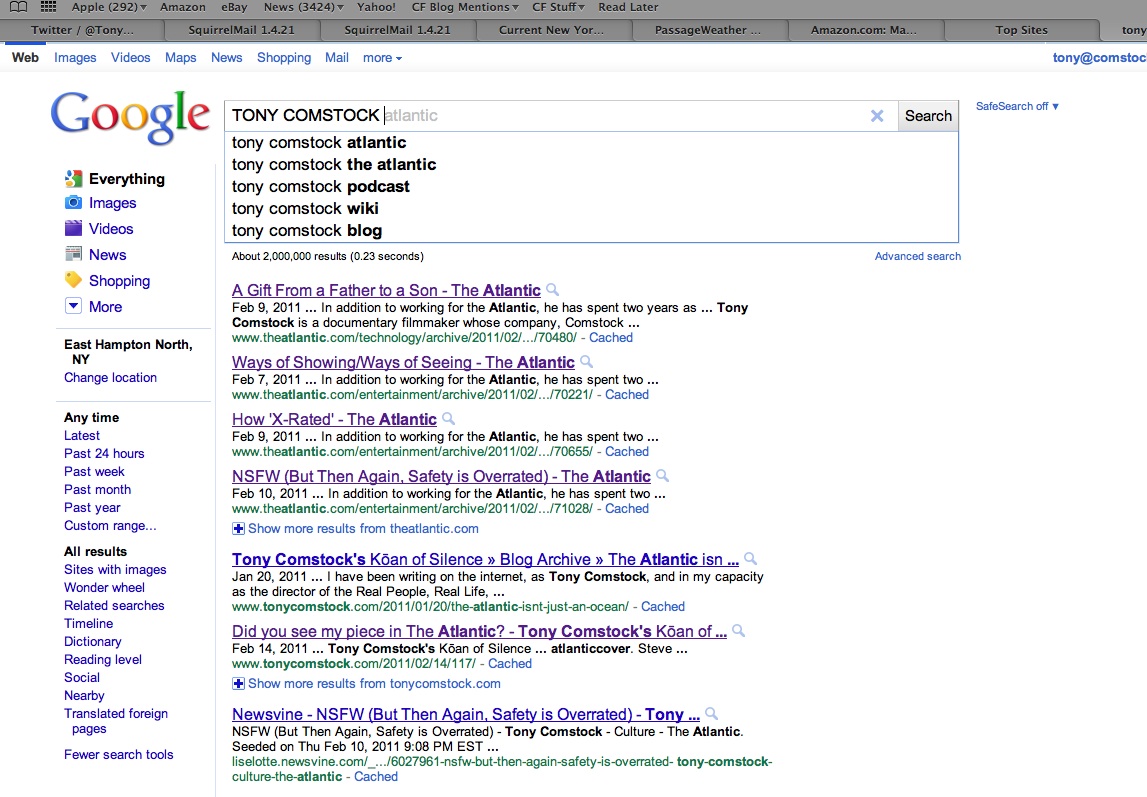Go to Maps in Google top nav
This screenshot has height=797, width=1147.
(x=181, y=58)
